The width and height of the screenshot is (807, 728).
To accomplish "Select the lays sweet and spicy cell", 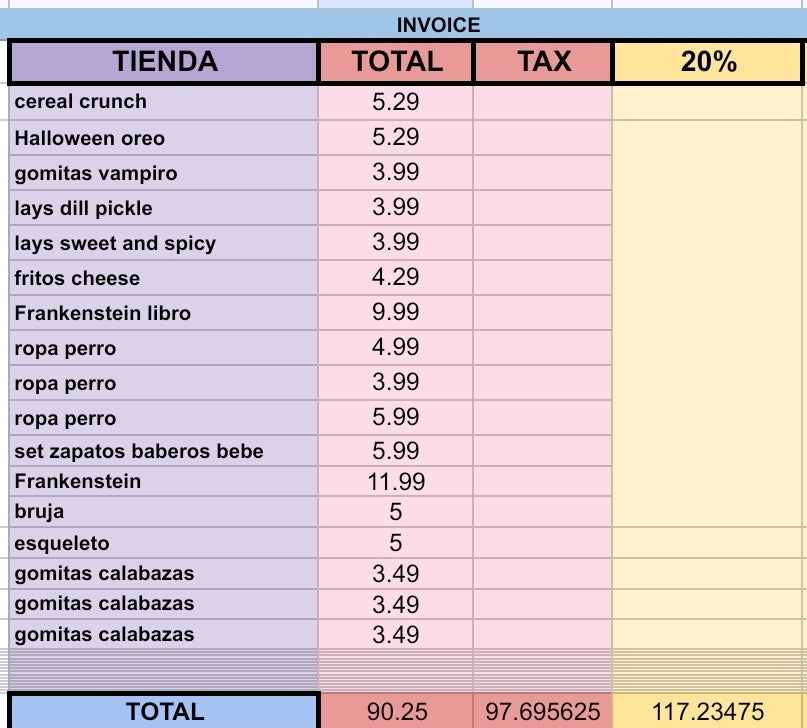I will [164, 243].
